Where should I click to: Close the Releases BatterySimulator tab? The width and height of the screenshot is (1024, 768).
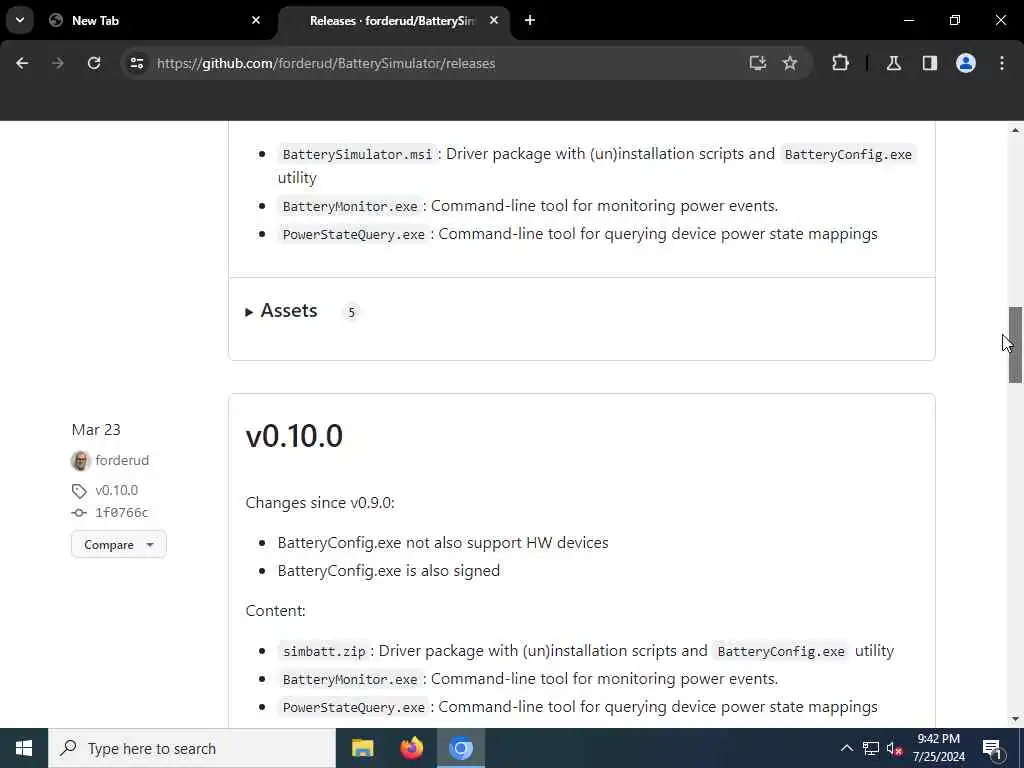[494, 20]
